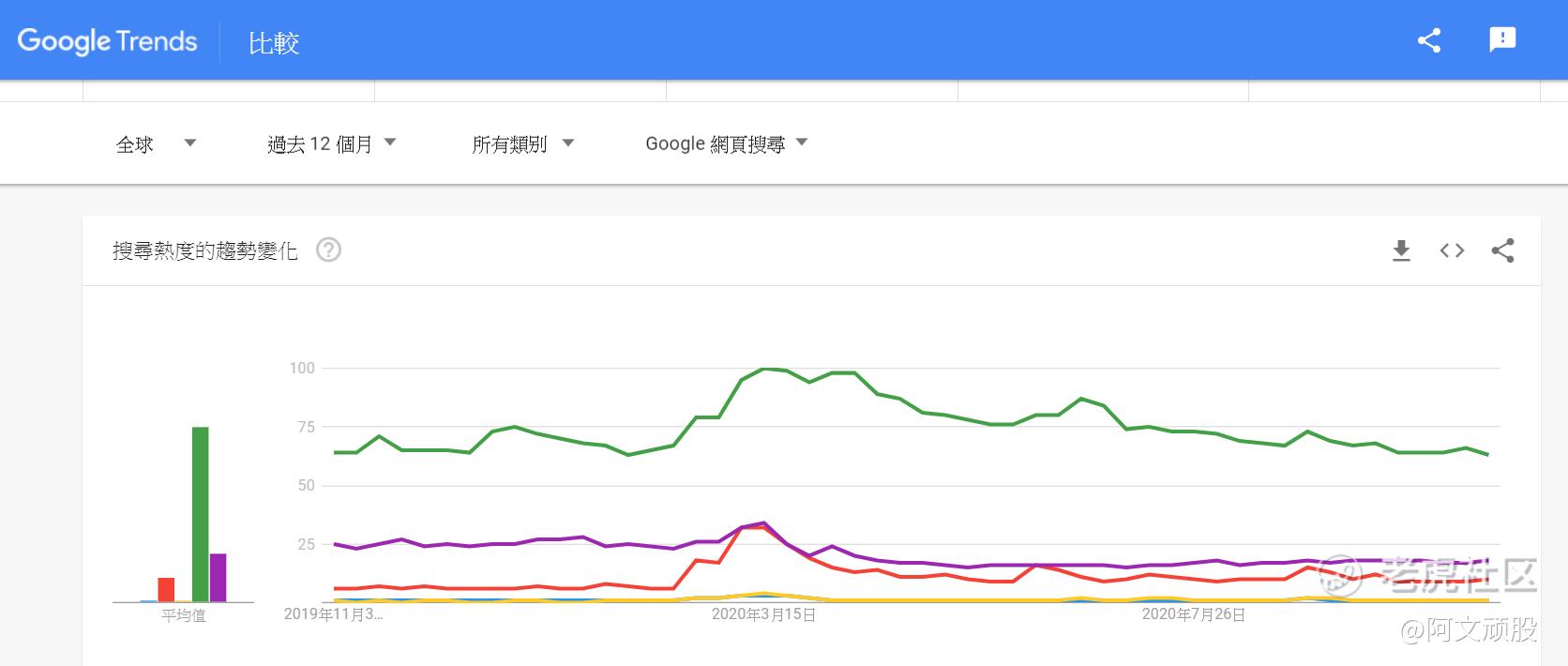Image resolution: width=1568 pixels, height=666 pixels.
Task: Open the send feedback icon
Action: tap(1502, 39)
